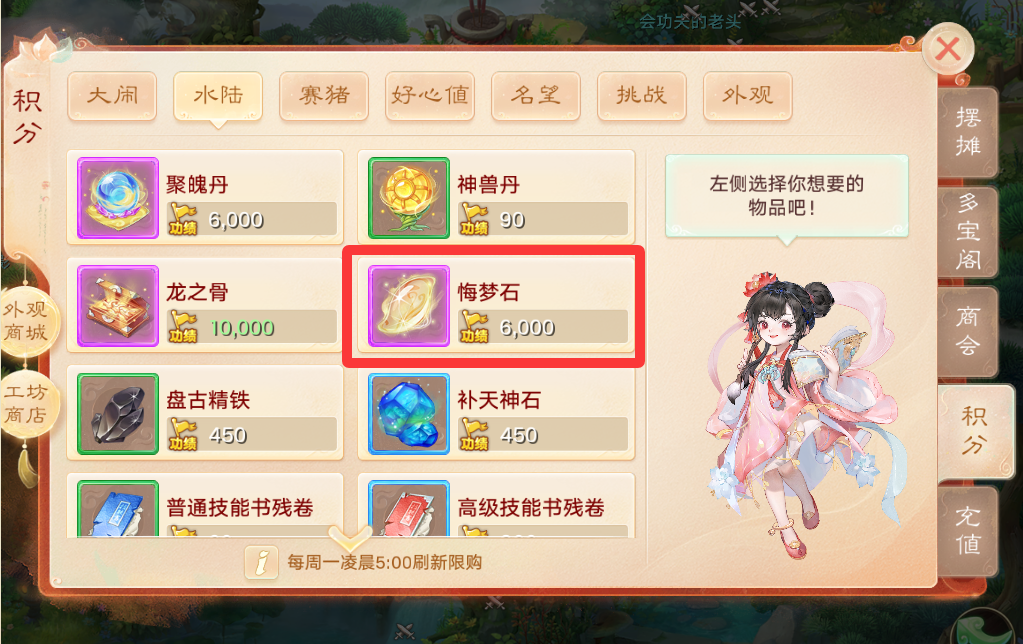Expand list with the down chevron arrow

click(349, 538)
